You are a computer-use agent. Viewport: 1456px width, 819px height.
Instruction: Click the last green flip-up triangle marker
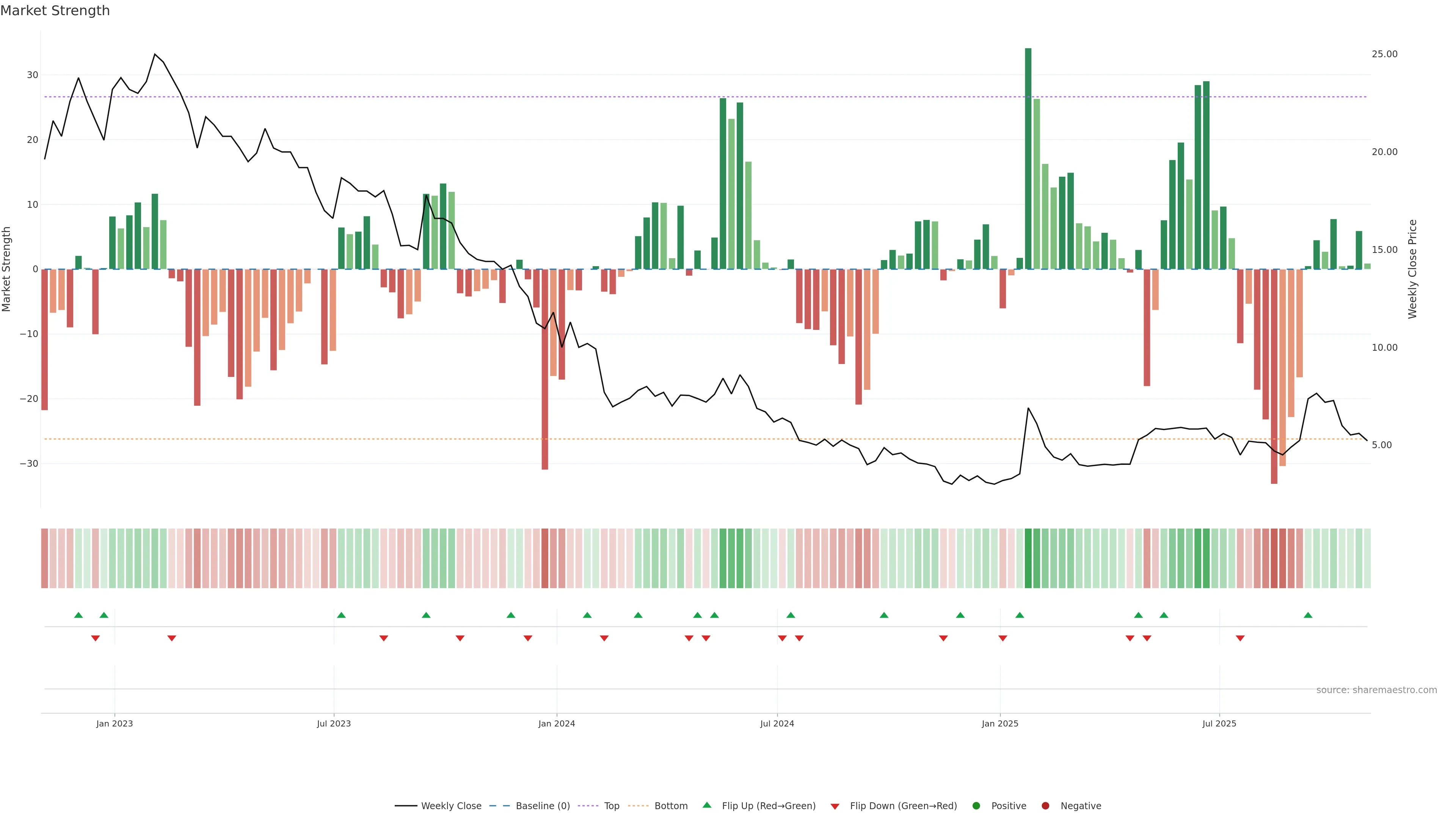1308,615
